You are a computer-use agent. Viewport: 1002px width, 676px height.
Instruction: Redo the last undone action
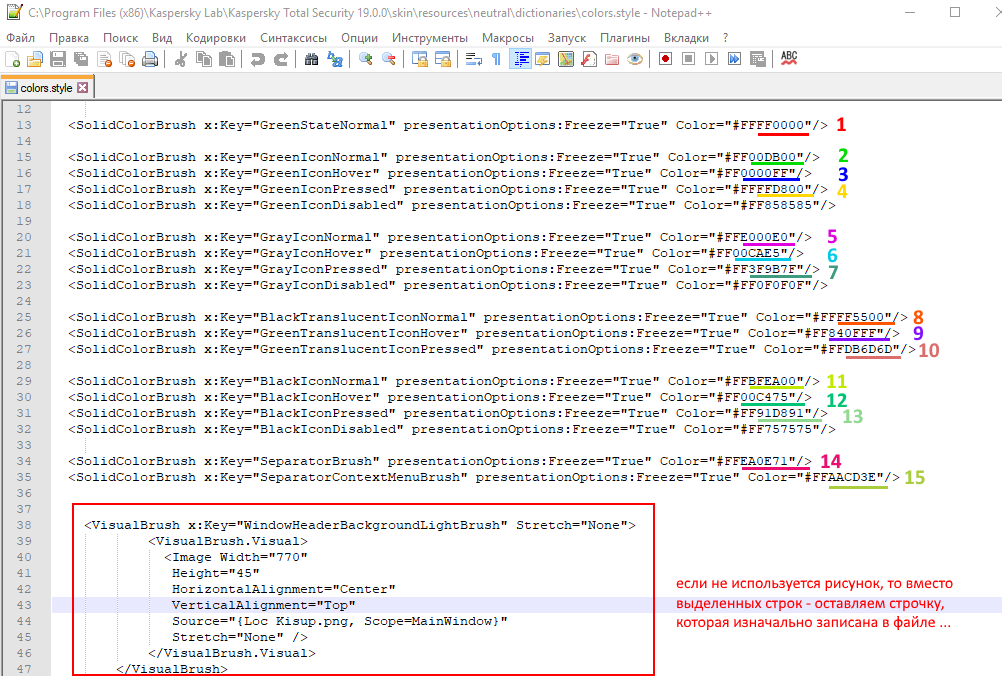(x=281, y=59)
